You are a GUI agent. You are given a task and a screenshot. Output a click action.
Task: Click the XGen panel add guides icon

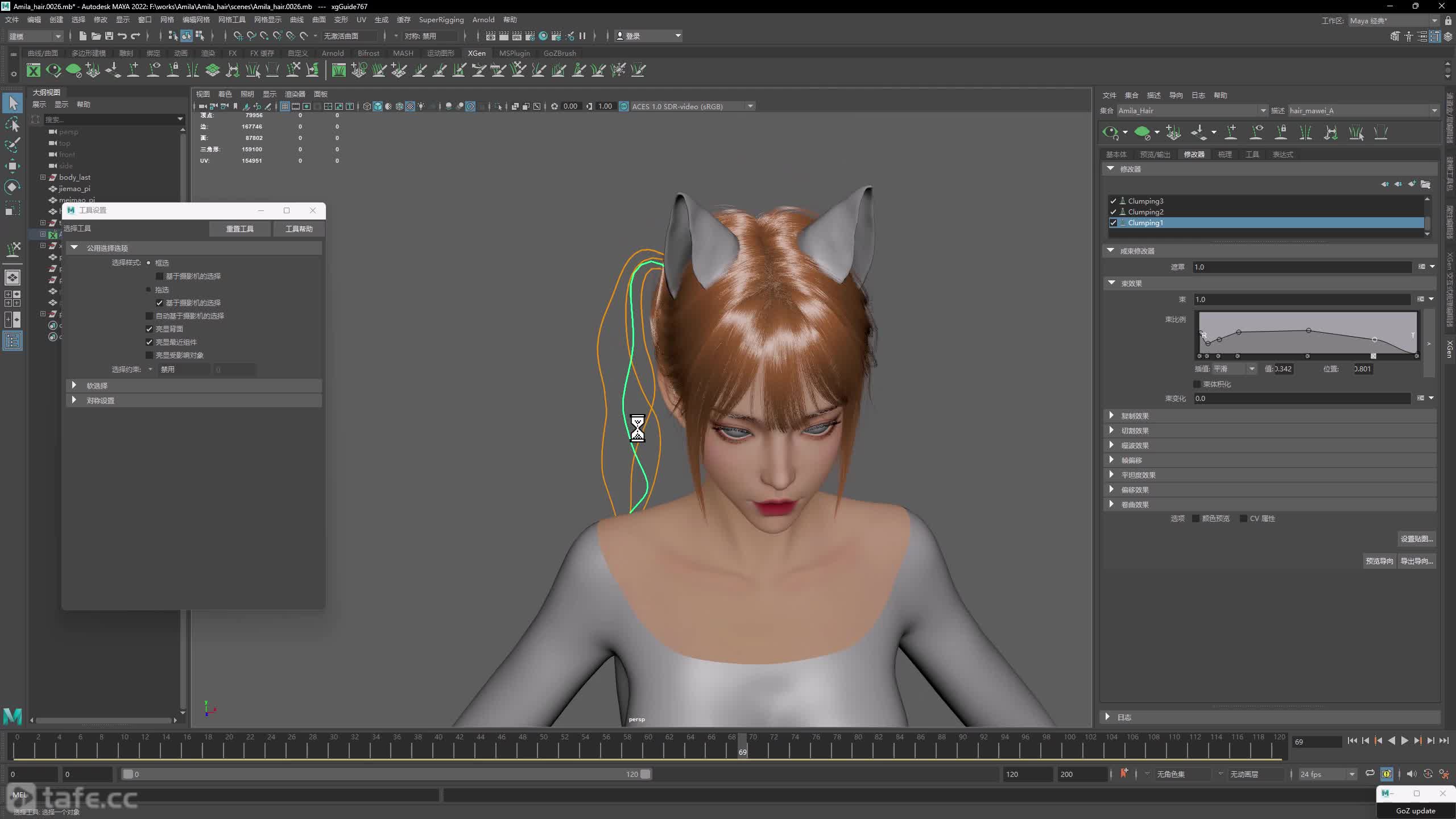(1173, 133)
